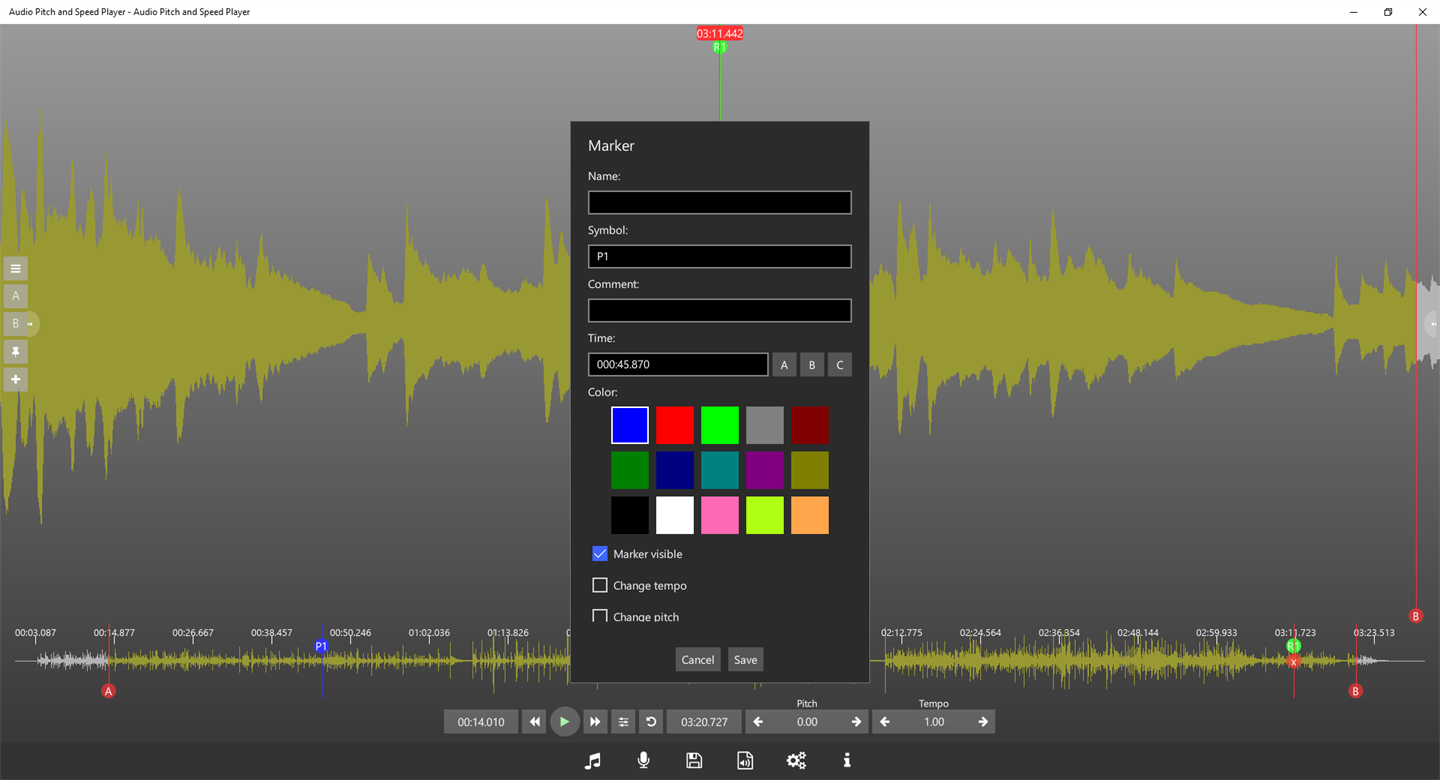Choose the pink color swatch
The height and width of the screenshot is (780, 1440).
pyautogui.click(x=720, y=515)
